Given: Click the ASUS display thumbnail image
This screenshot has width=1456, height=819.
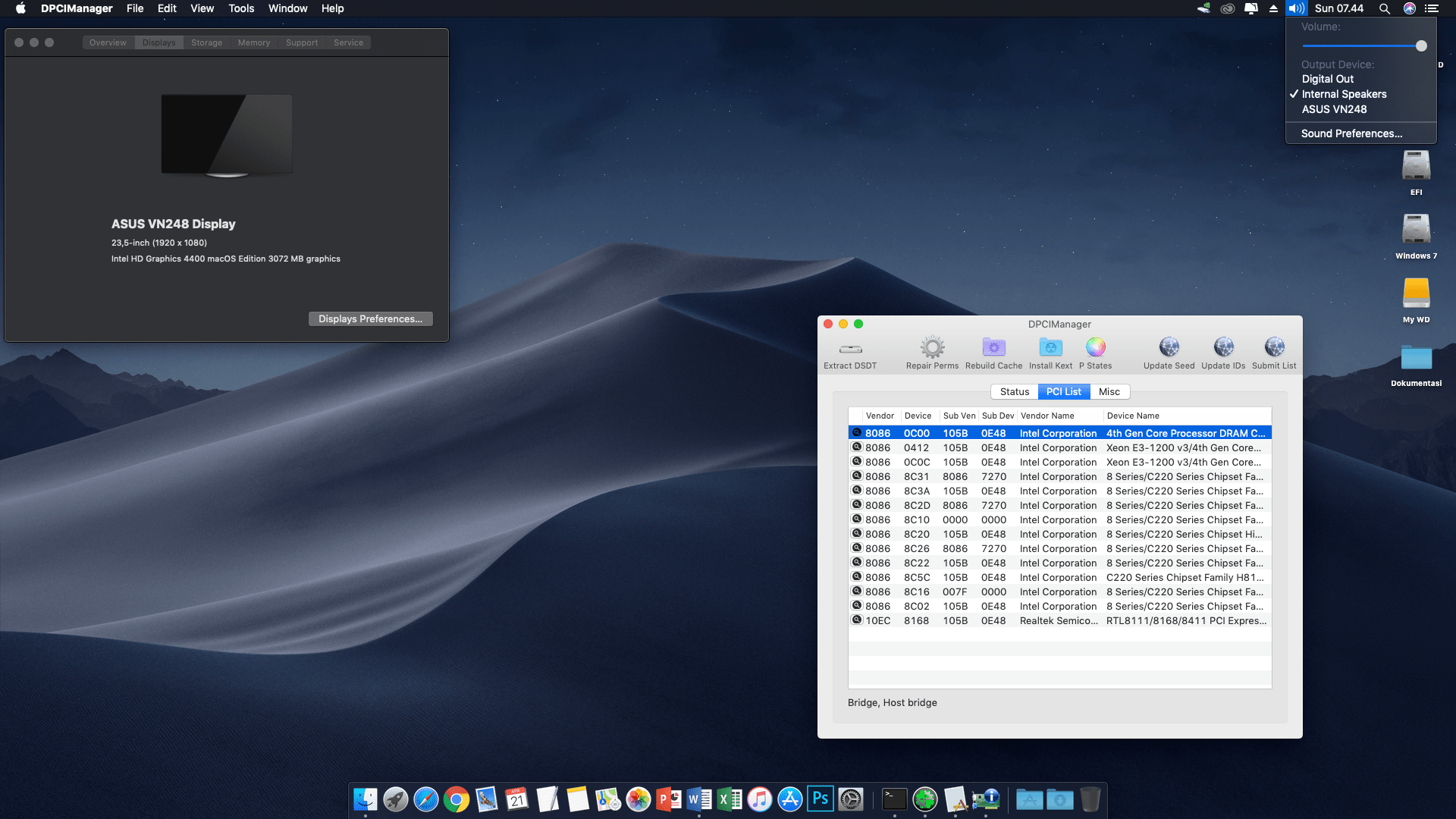Looking at the screenshot, I should 227,136.
